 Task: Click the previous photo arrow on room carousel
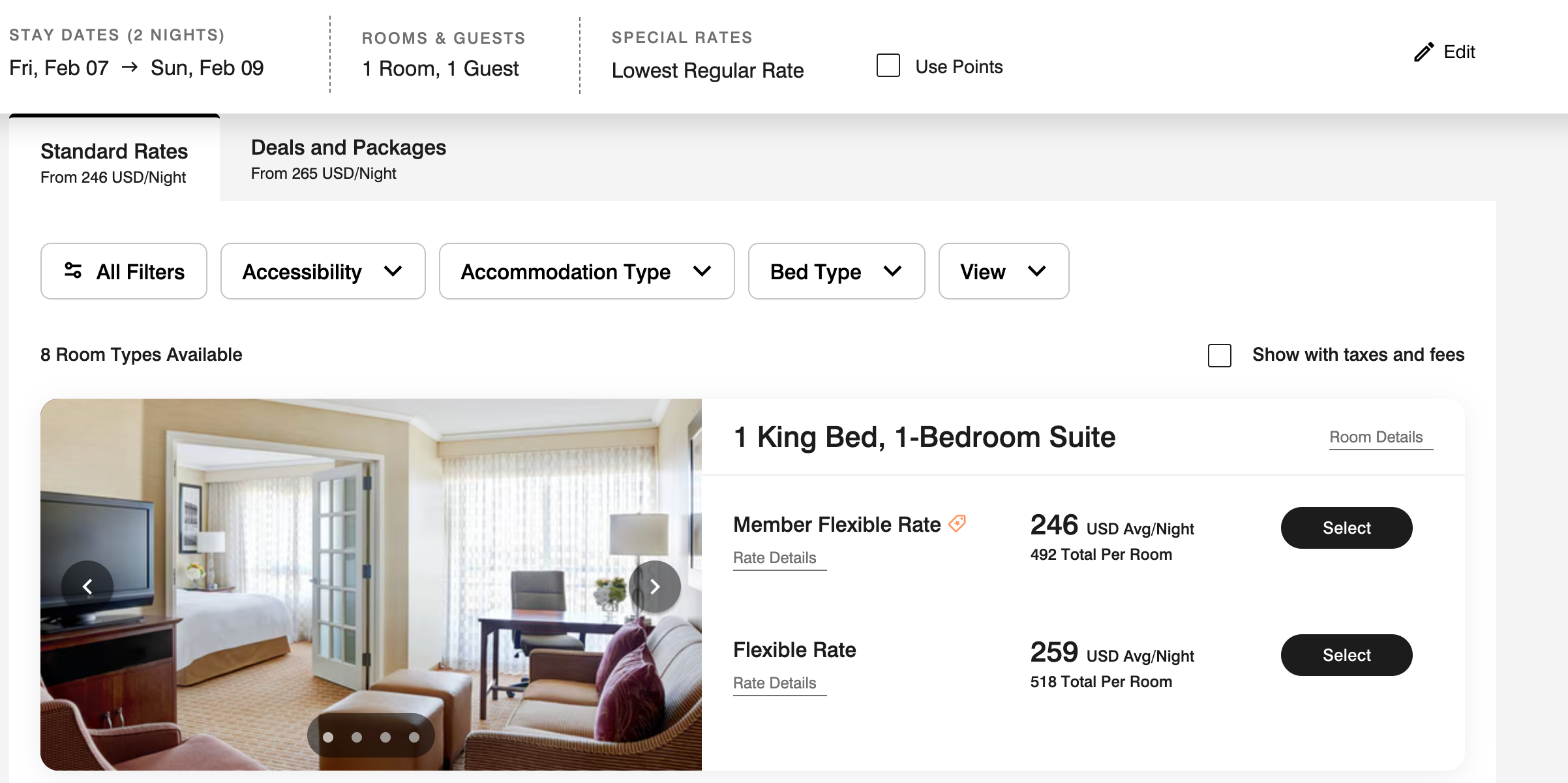point(88,586)
